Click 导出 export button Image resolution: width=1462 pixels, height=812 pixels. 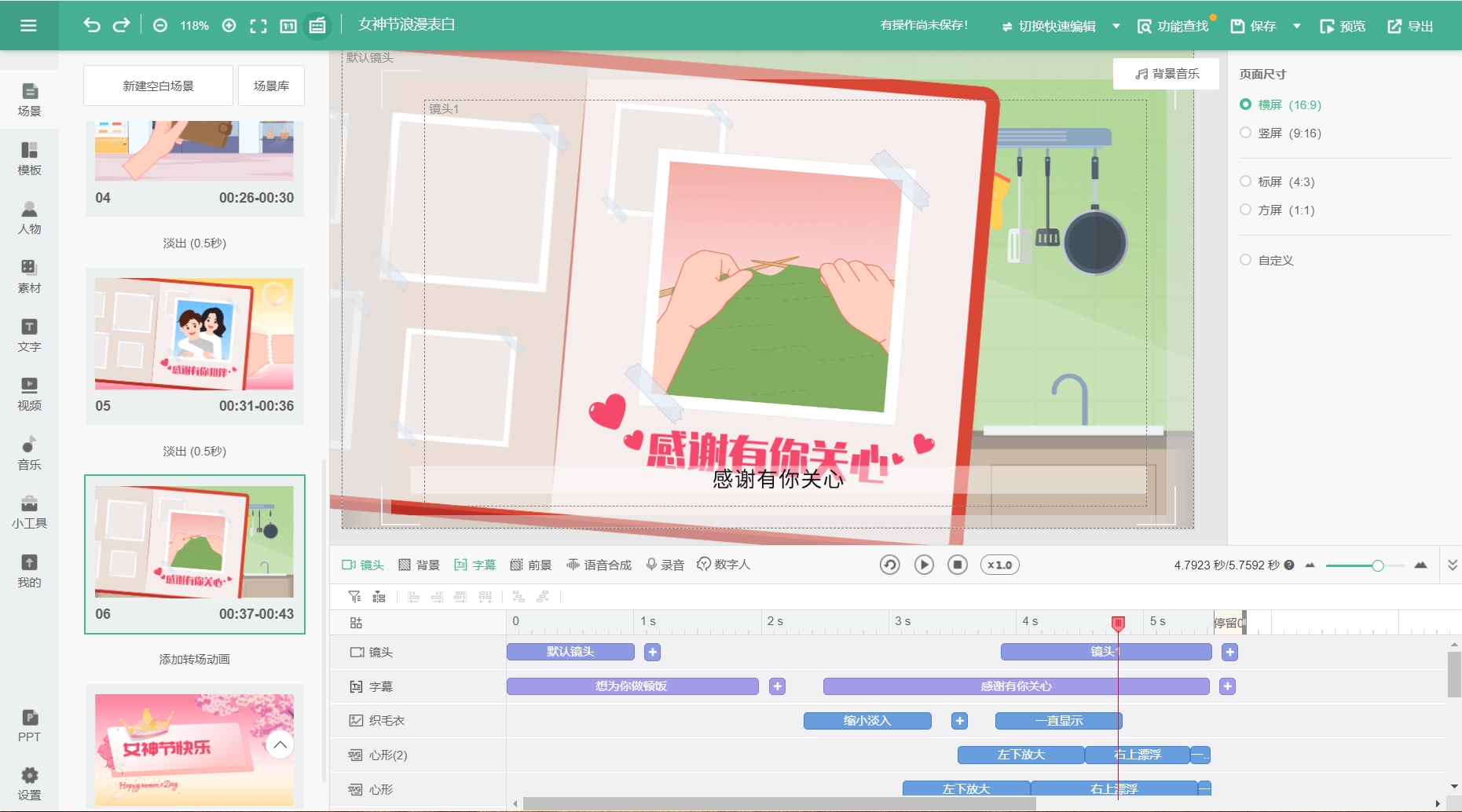coord(1410,26)
